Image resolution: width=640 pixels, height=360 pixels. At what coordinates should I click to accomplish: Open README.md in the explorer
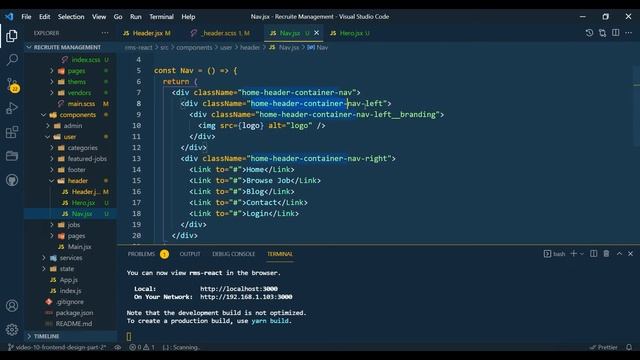73,324
